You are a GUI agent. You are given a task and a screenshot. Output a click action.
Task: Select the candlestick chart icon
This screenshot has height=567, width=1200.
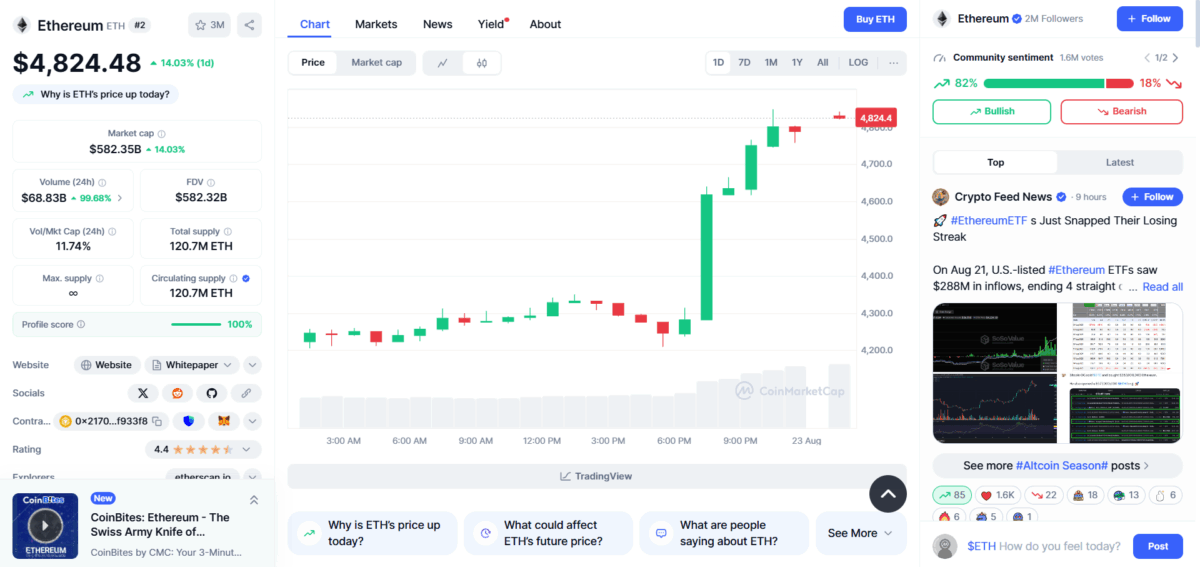click(481, 63)
